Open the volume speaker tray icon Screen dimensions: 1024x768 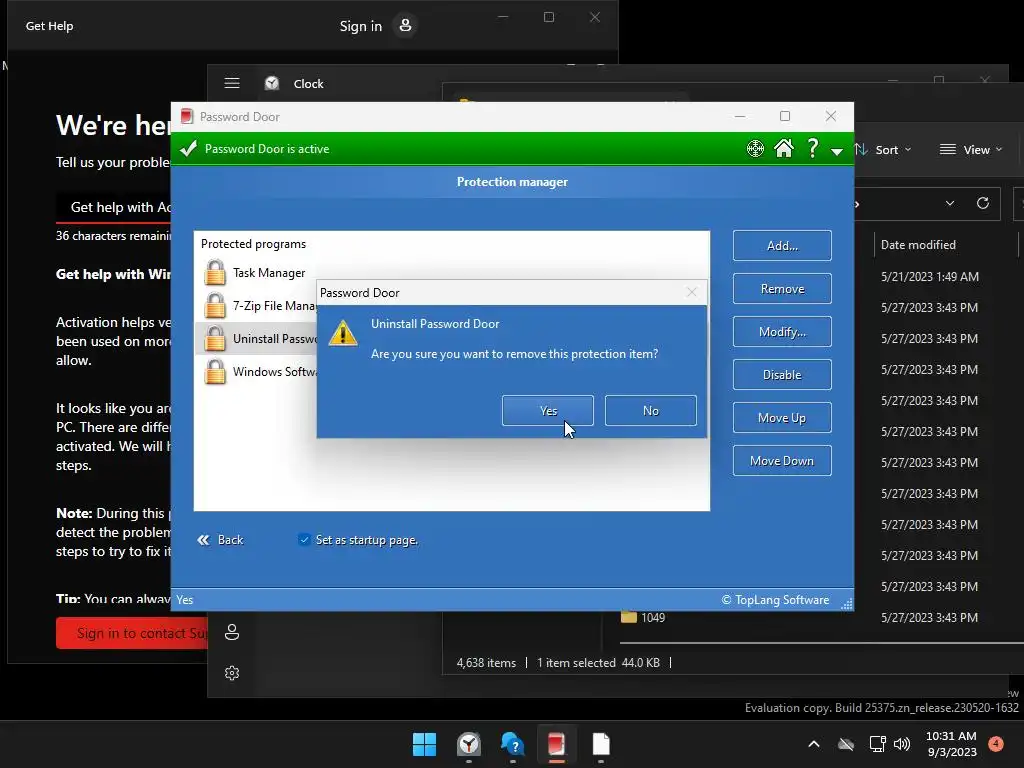pyautogui.click(x=902, y=744)
